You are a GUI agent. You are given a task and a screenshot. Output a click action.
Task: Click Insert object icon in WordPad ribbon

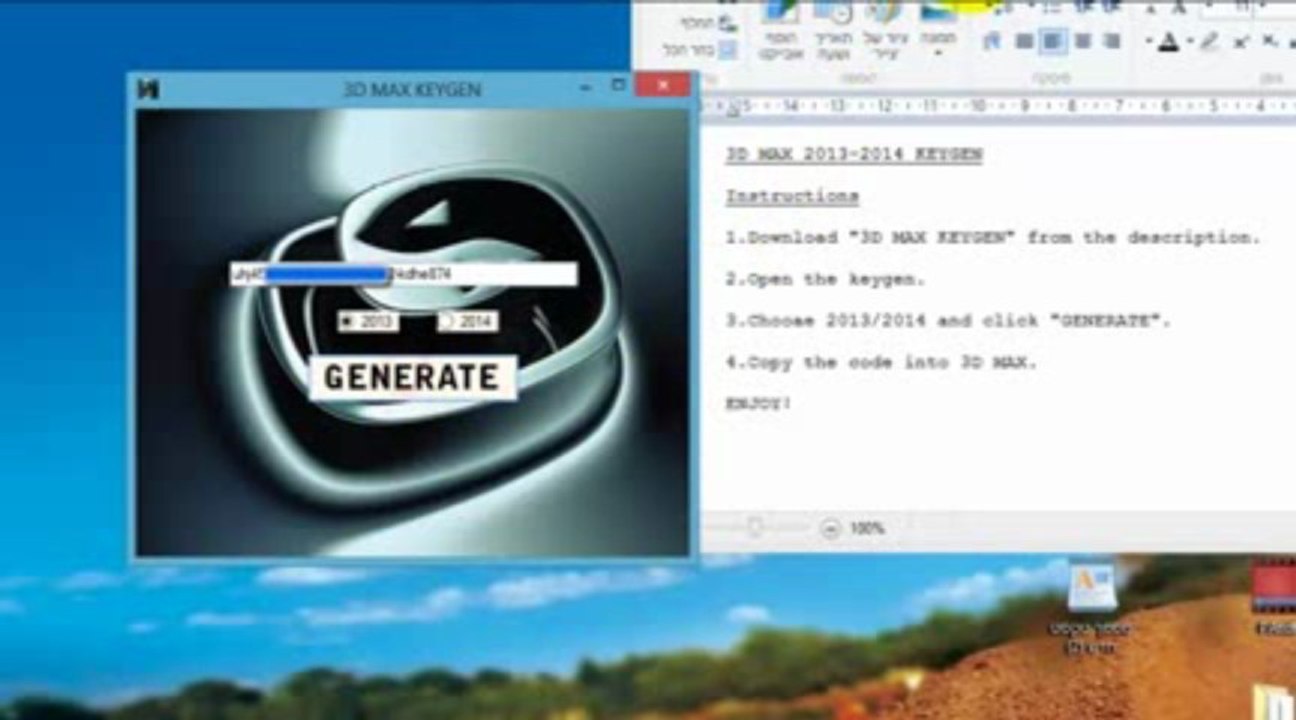(782, 12)
